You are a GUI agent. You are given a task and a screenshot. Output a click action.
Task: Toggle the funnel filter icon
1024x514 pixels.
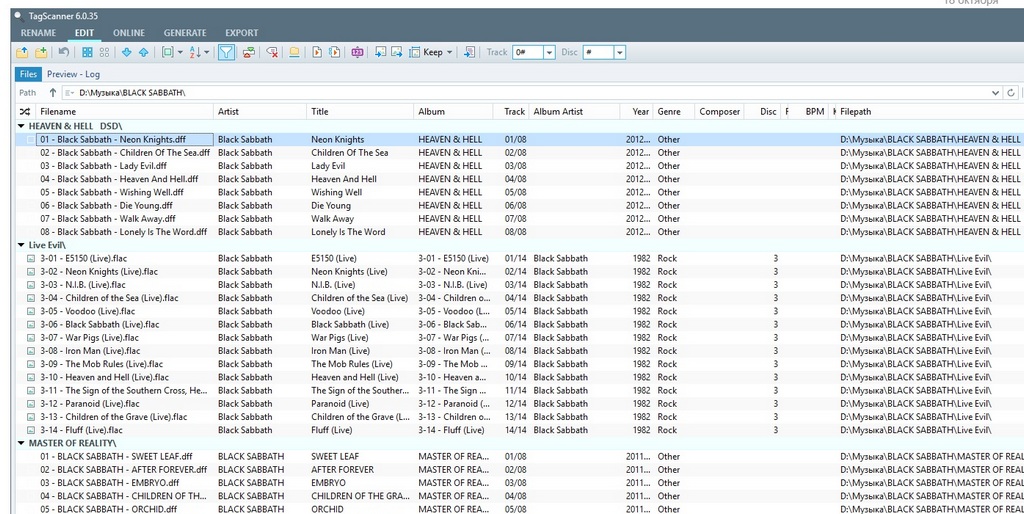[227, 52]
